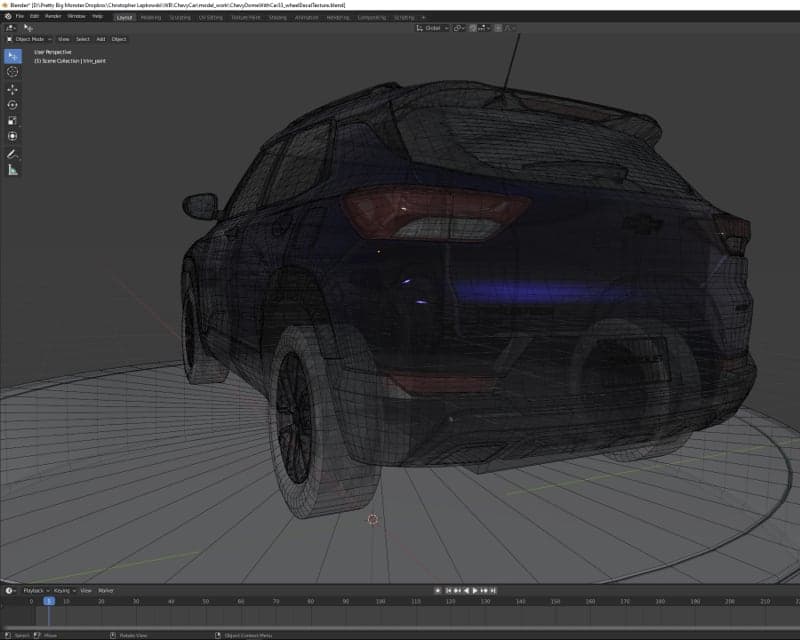This screenshot has width=800, height=640.
Task: Click the timeline horizontal scrollbar
Action: tap(400, 628)
